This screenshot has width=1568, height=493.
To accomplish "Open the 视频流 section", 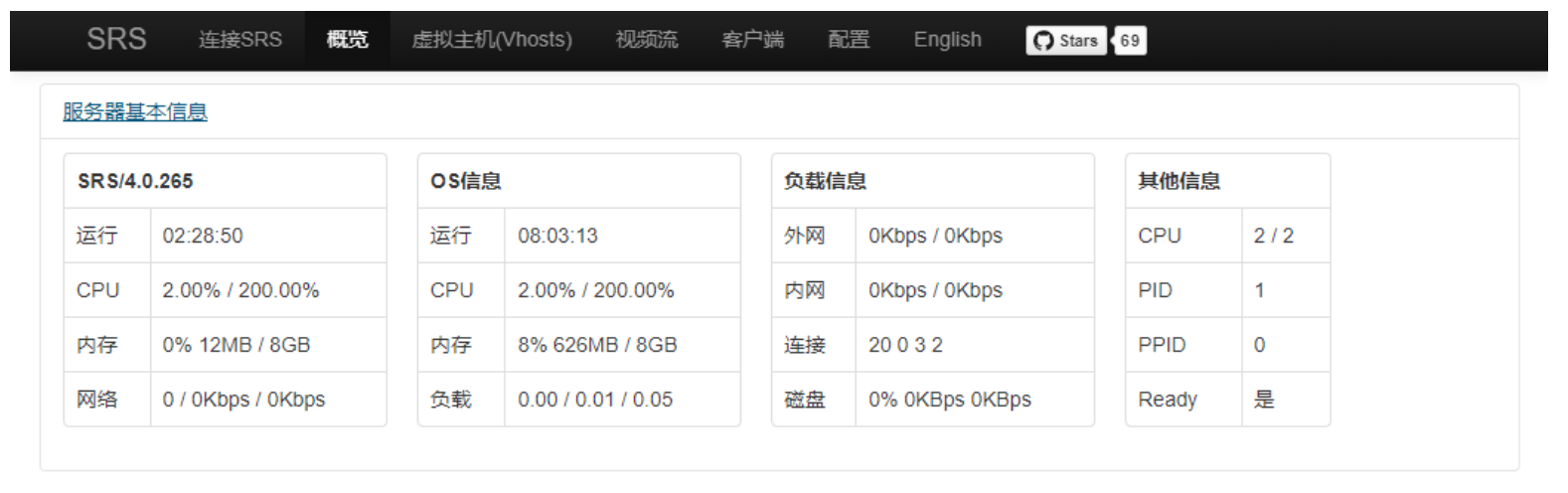I will pyautogui.click(x=646, y=40).
